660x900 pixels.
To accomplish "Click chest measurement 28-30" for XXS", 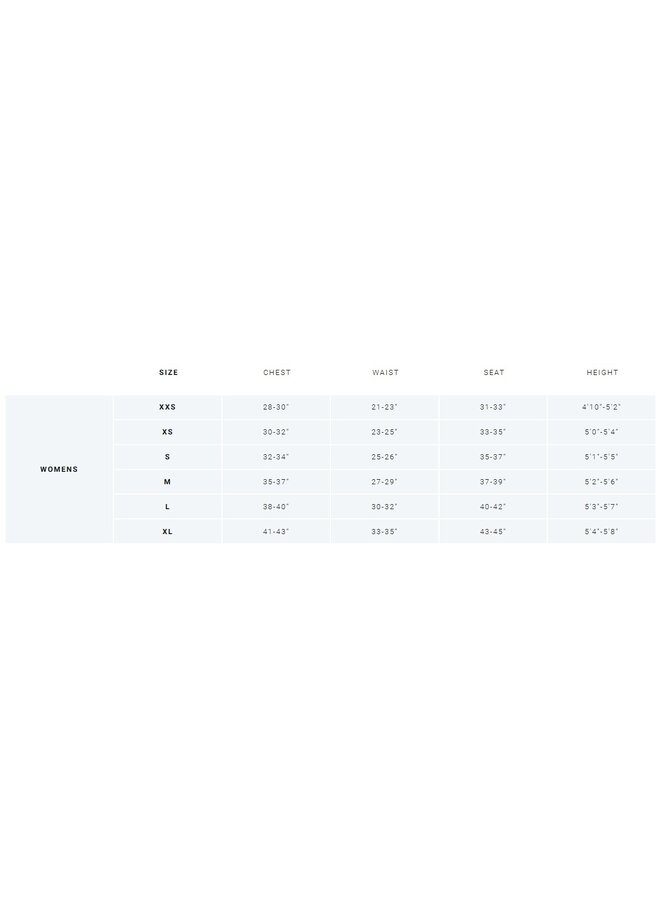I will (277, 407).
